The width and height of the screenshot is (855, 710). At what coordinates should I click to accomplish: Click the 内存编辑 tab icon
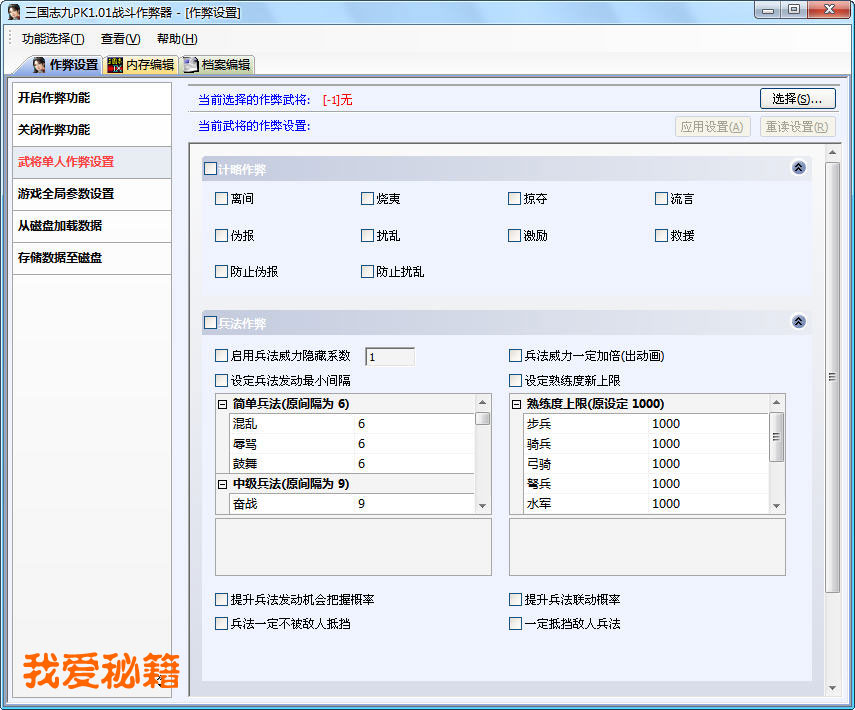(x=115, y=65)
